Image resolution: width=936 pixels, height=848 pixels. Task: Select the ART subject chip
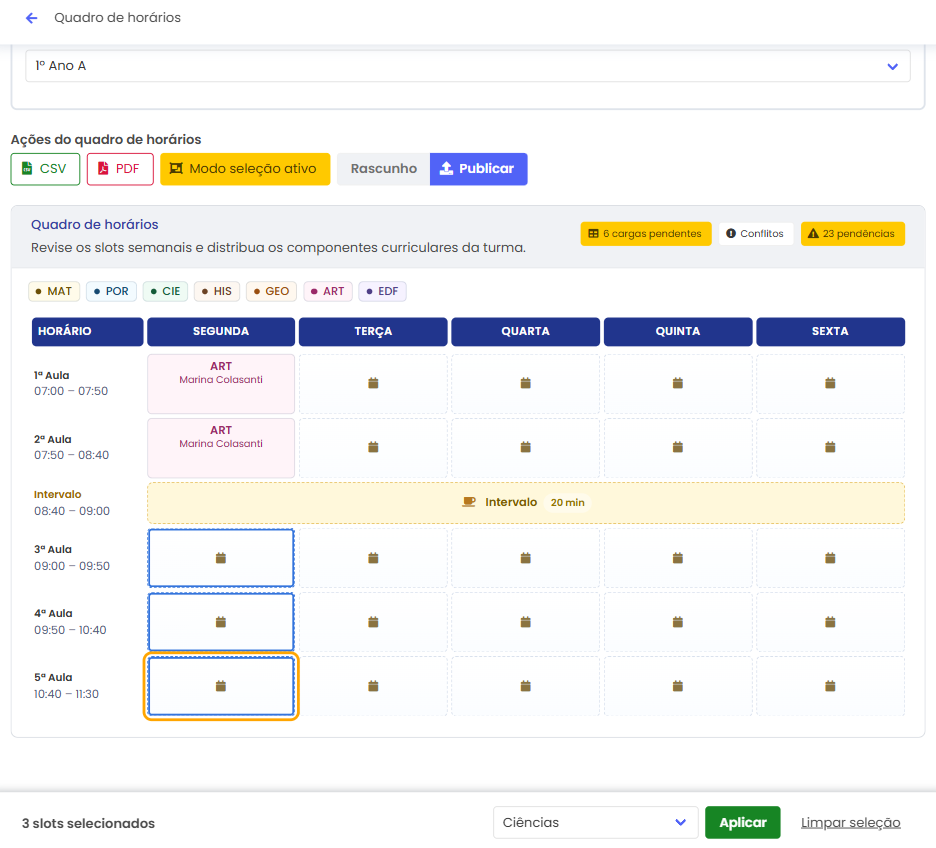pos(328,291)
